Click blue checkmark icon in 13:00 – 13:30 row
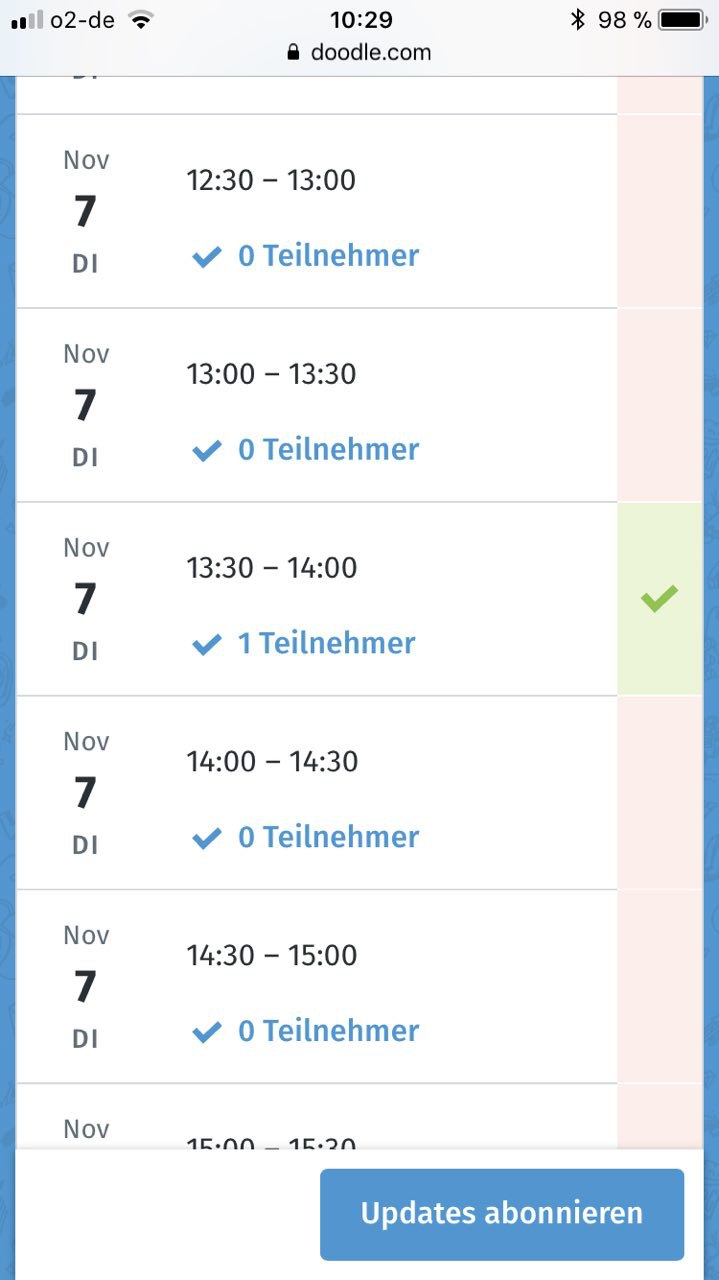719x1280 pixels. 206,451
